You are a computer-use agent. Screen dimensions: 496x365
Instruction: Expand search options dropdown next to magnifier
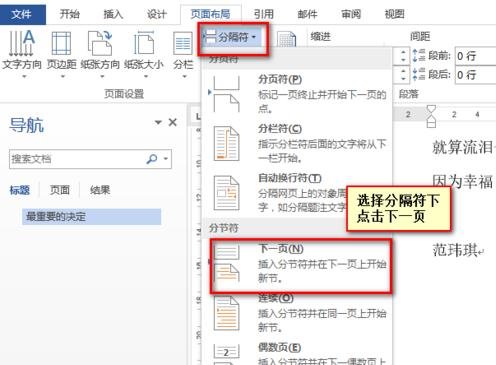tap(166, 159)
